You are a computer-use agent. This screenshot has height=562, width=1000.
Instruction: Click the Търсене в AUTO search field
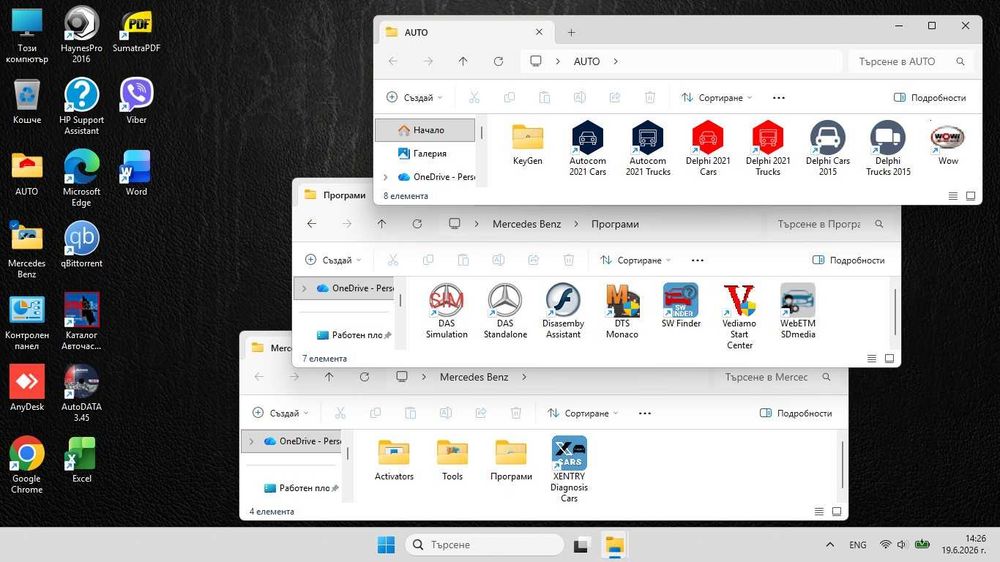pos(911,61)
